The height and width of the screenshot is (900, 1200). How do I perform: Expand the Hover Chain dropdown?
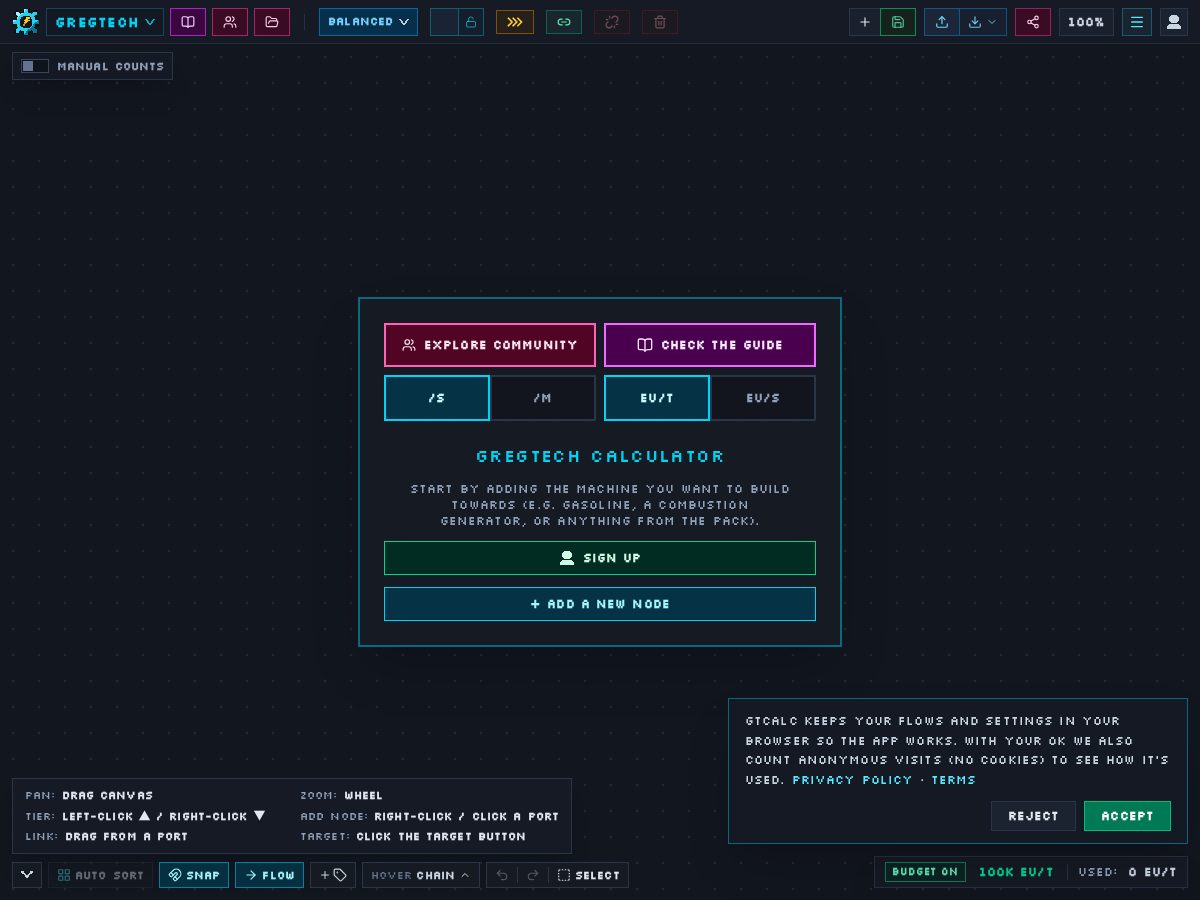tap(421, 875)
